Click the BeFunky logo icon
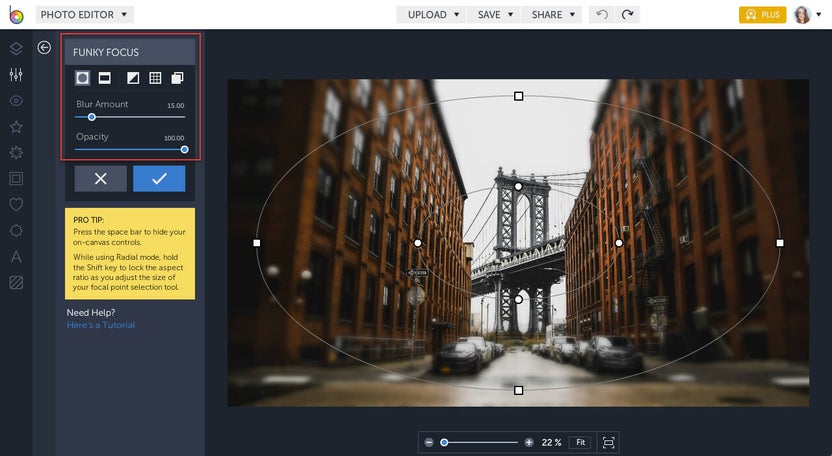The width and height of the screenshot is (832, 456). [x=16, y=15]
